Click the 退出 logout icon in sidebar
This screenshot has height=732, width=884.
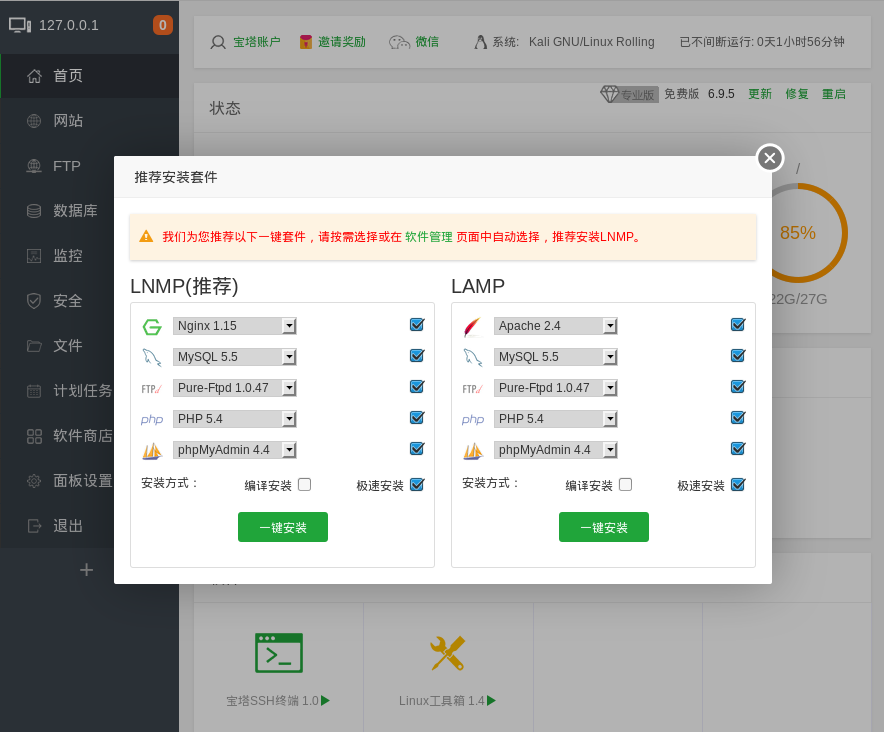pos(34,526)
